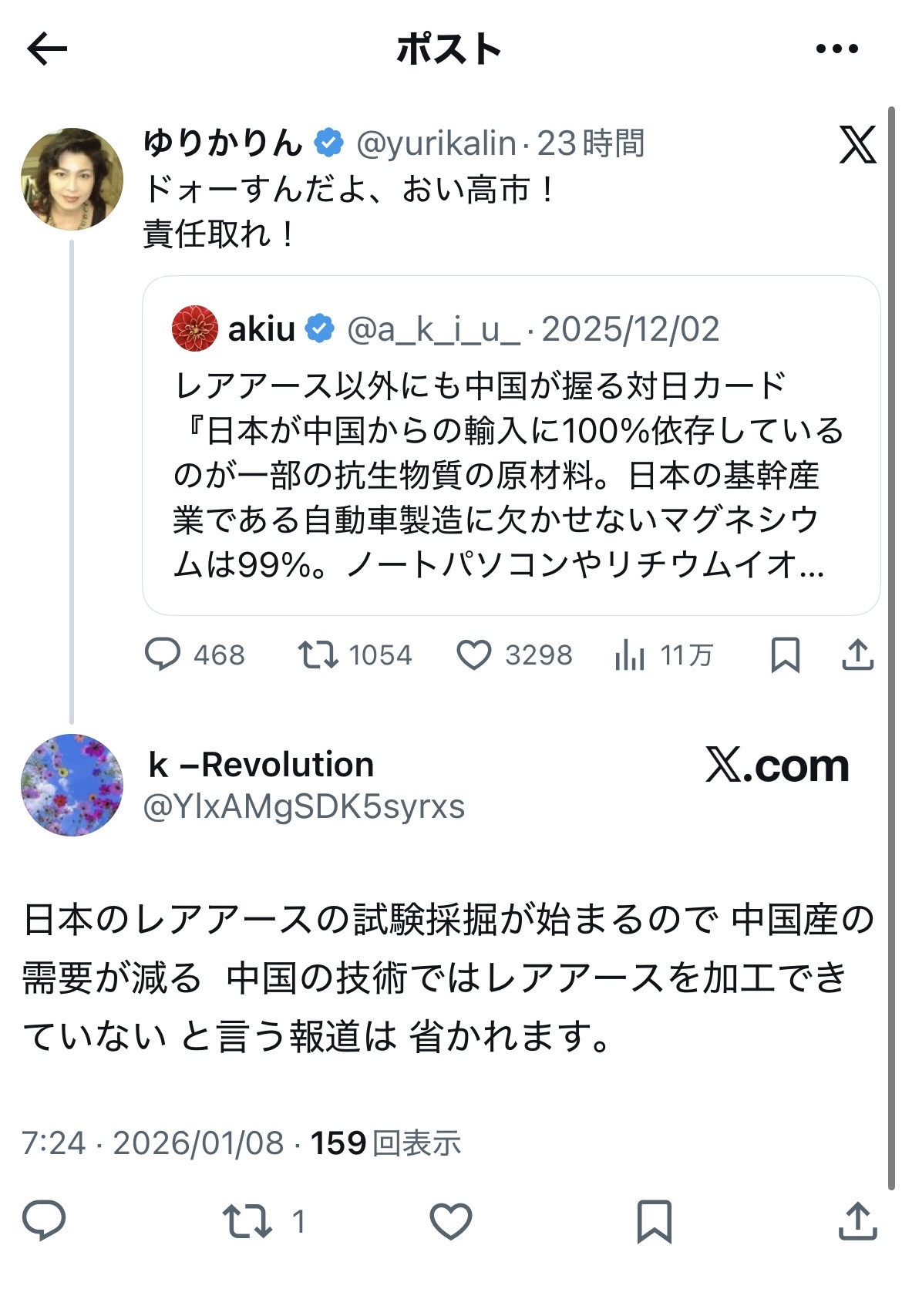Bookmark yurikalin's post
902x1316 pixels.
pos(785,655)
